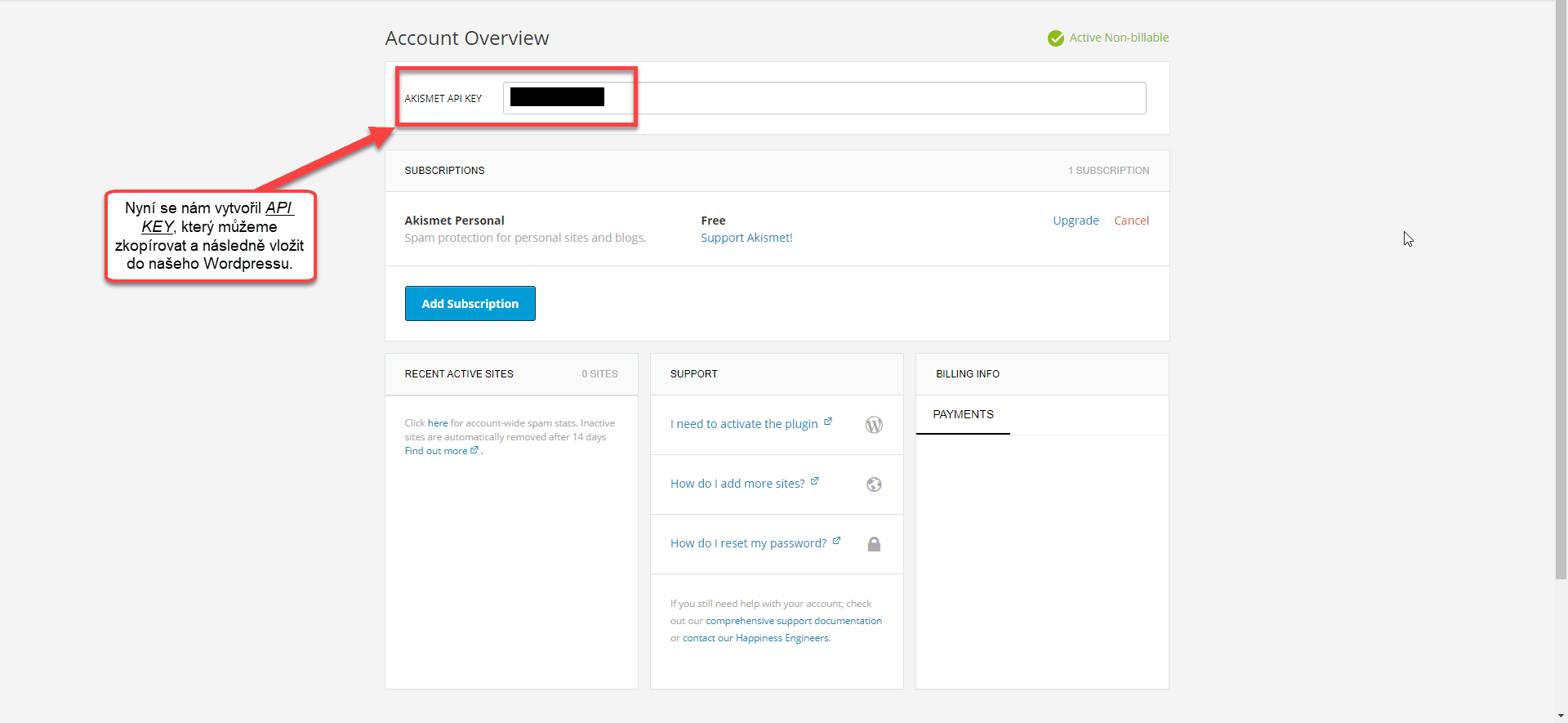Click the Akismet API key input field
Viewport: 1568px width, 723px height.
pos(824,98)
